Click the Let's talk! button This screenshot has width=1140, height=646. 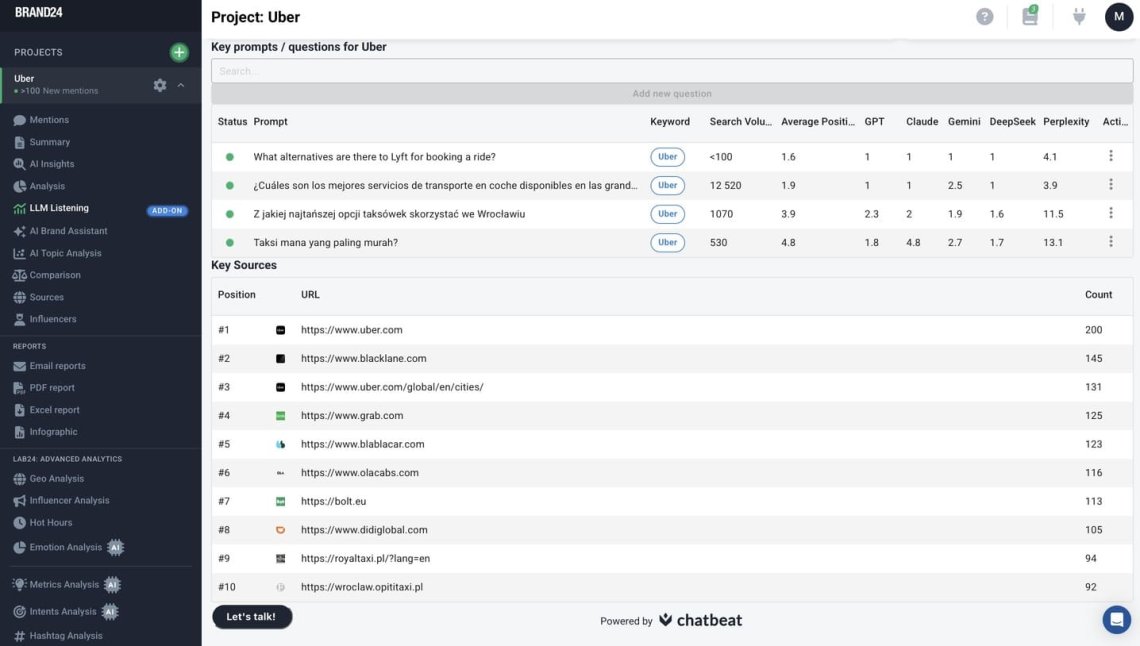252,617
